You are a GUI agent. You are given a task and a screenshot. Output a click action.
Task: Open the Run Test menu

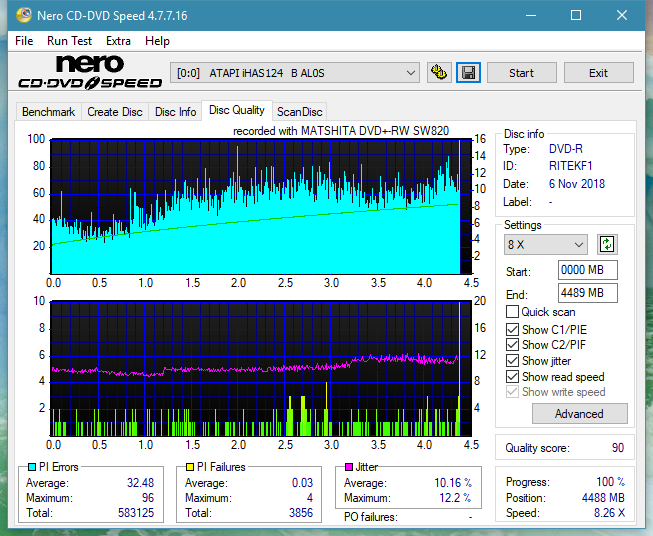click(x=70, y=41)
